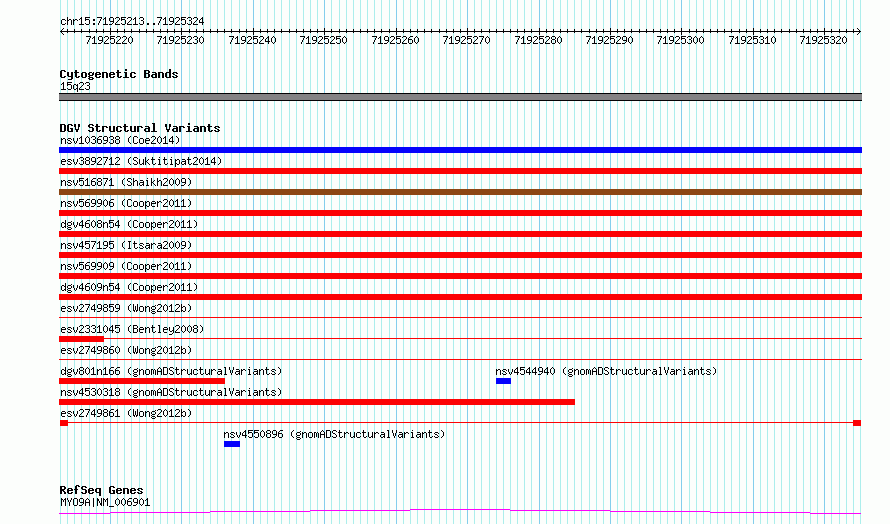The width and height of the screenshot is (890, 524).
Task: Select the gray 15q23 cytogenetic band bar
Action: (x=460, y=97)
